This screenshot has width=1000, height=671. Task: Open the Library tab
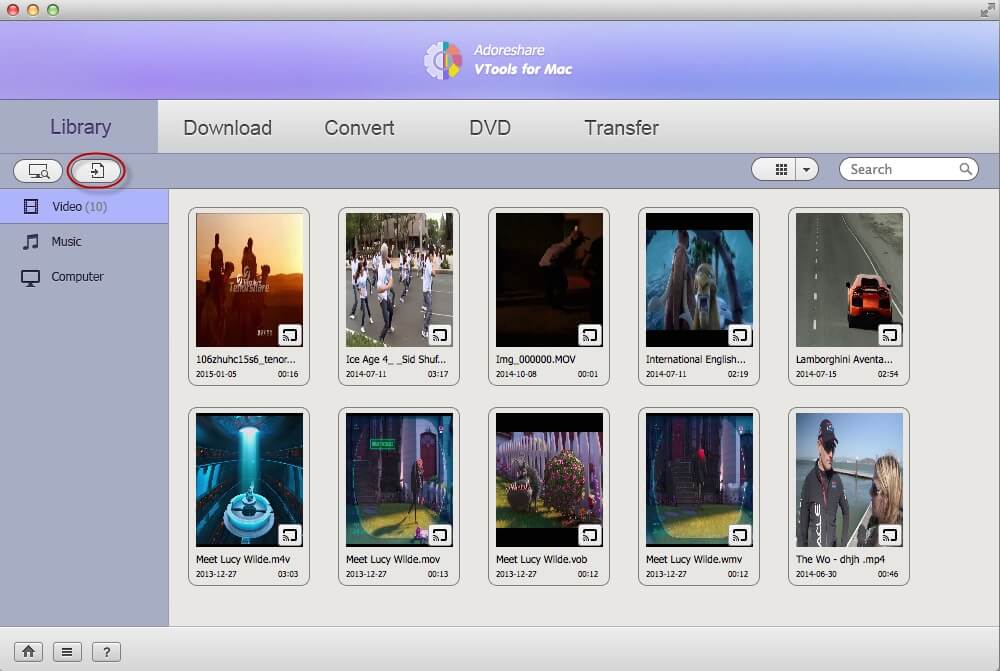80,127
